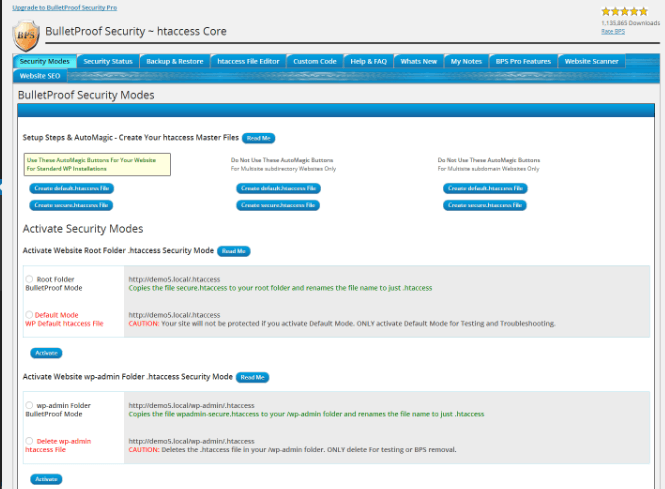The width and height of the screenshot is (665, 489).
Task: Open the BPS Pro Features tab
Action: click(x=523, y=61)
